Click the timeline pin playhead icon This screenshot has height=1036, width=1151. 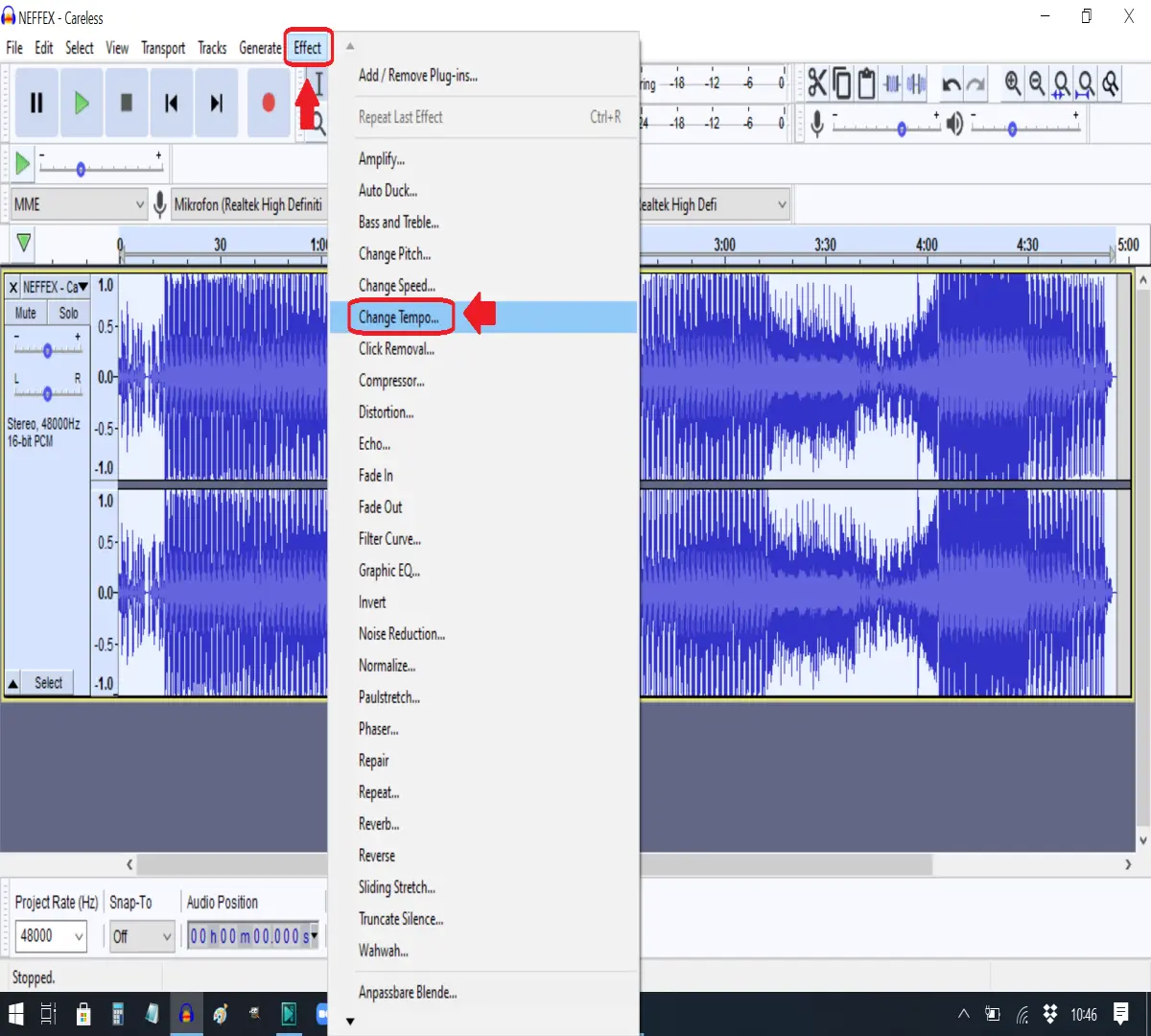[x=24, y=243]
